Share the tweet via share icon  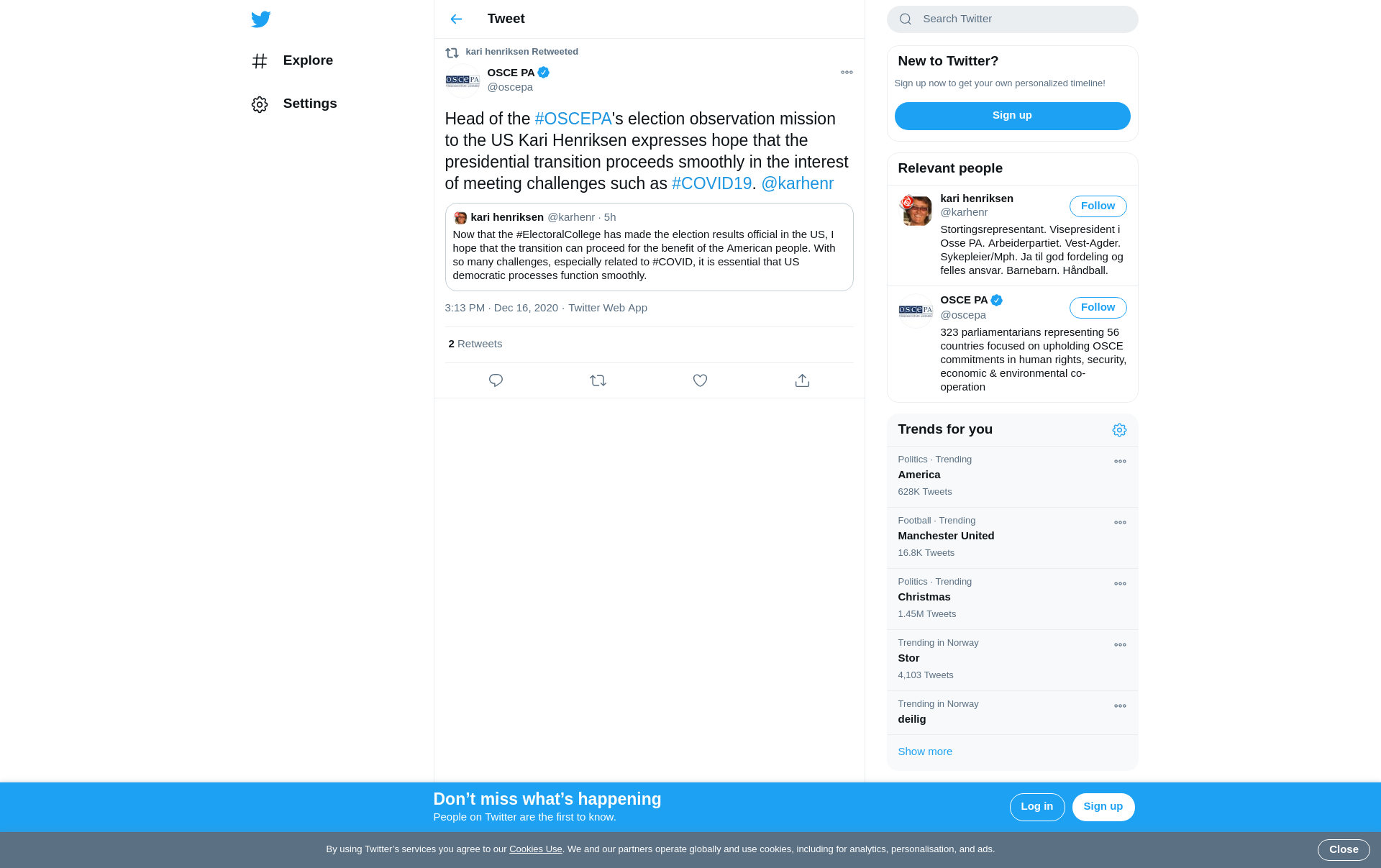coord(802,380)
